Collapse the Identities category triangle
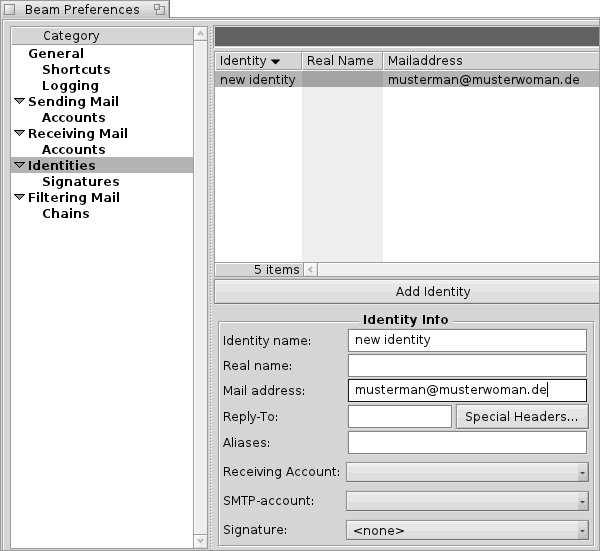 click(x=20, y=166)
